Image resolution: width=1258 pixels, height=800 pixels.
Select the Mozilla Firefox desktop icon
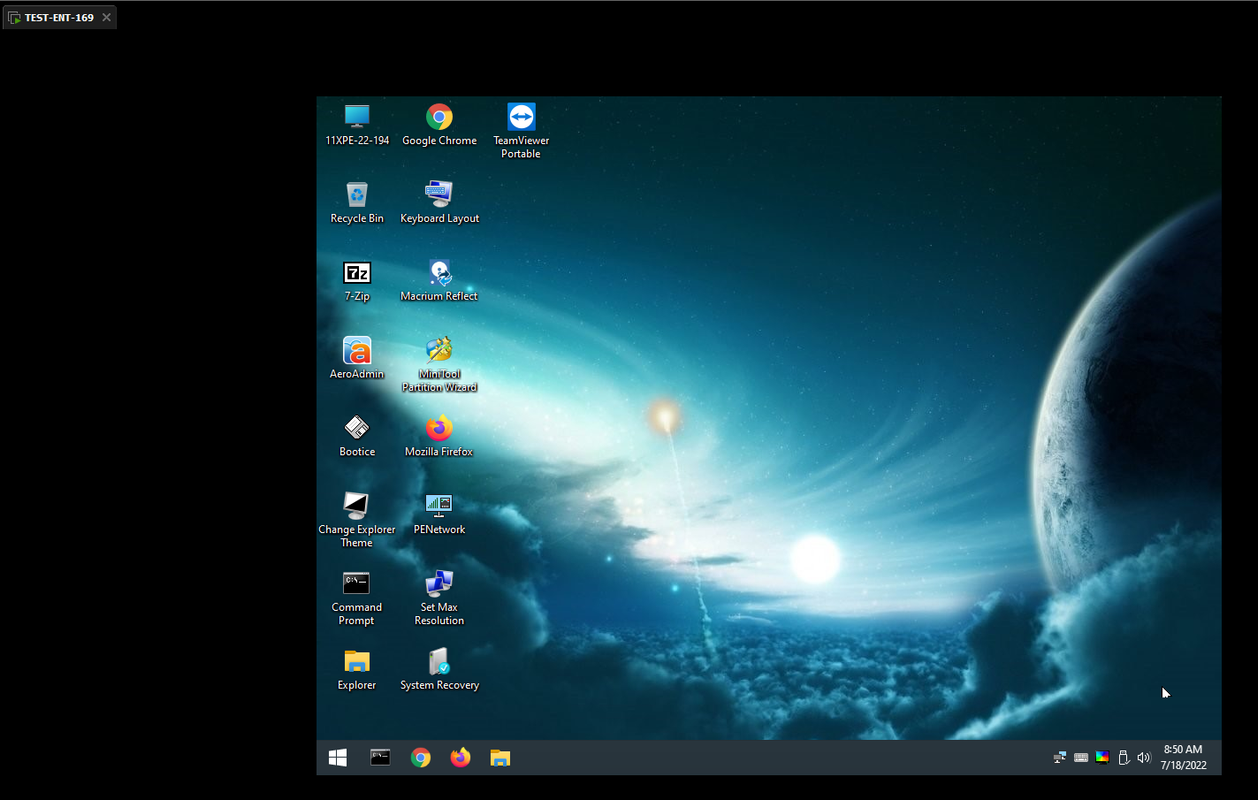coord(439,436)
